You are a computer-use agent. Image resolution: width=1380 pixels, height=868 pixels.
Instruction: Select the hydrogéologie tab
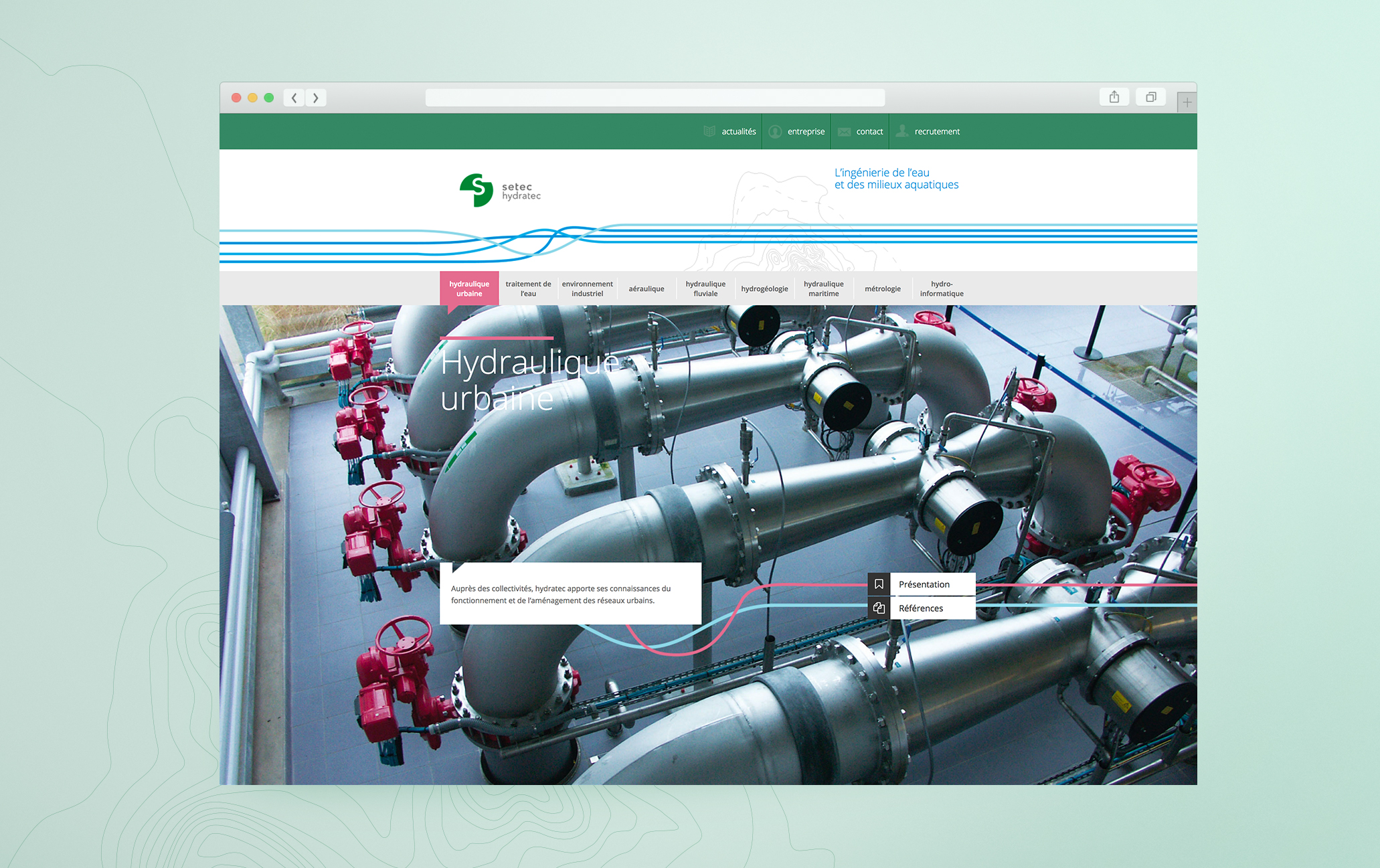coord(764,288)
